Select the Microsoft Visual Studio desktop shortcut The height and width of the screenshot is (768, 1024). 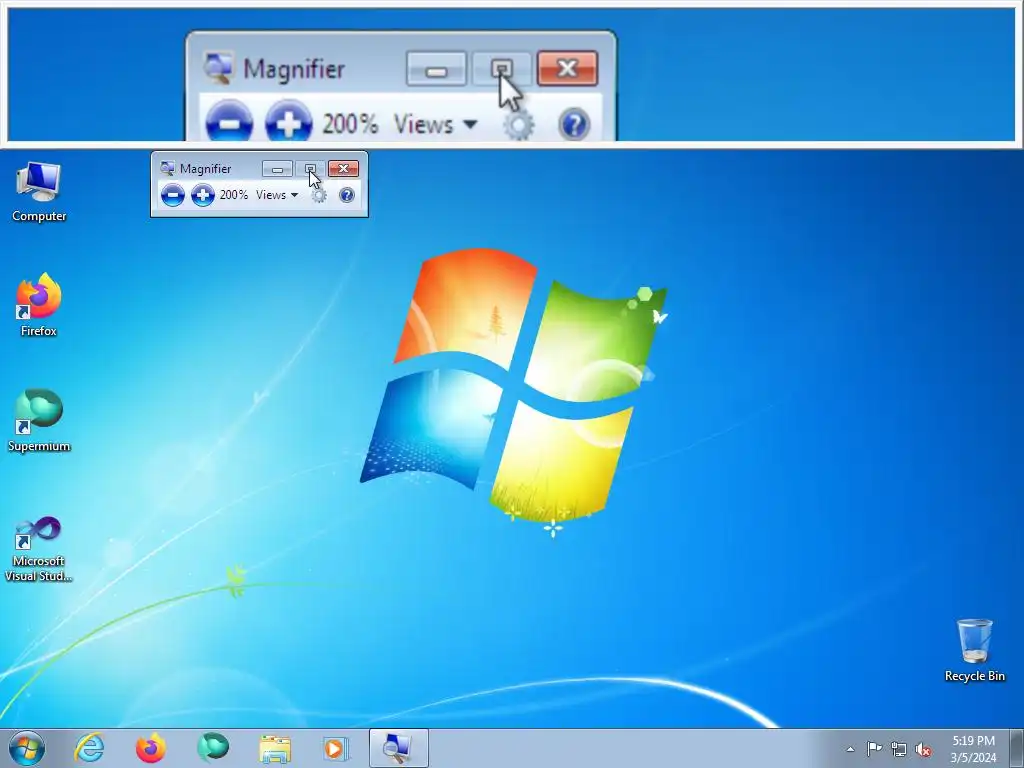[39, 549]
